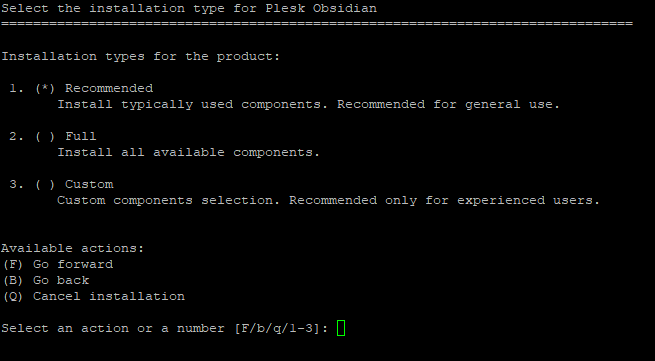Click the Full option label
This screenshot has height=361, width=655.
(81, 137)
